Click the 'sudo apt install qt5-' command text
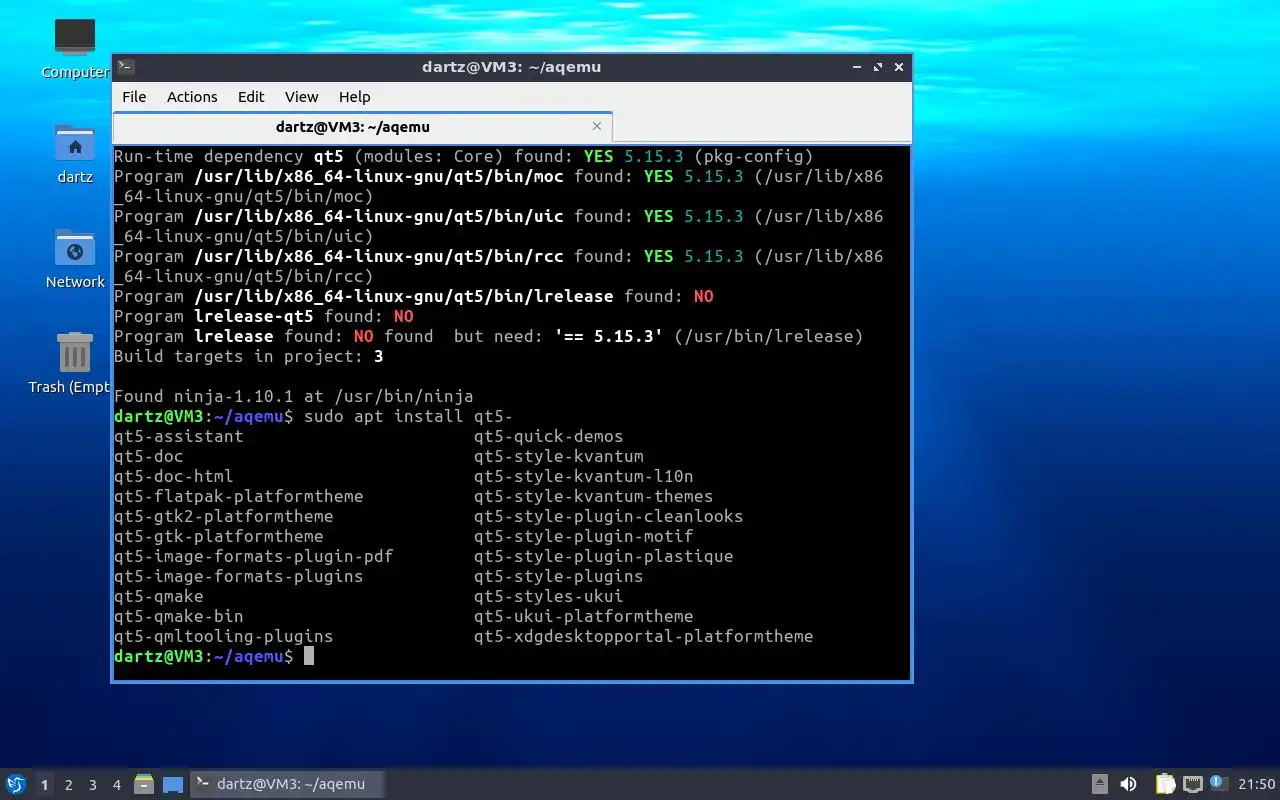Viewport: 1280px width, 800px height. [409, 416]
